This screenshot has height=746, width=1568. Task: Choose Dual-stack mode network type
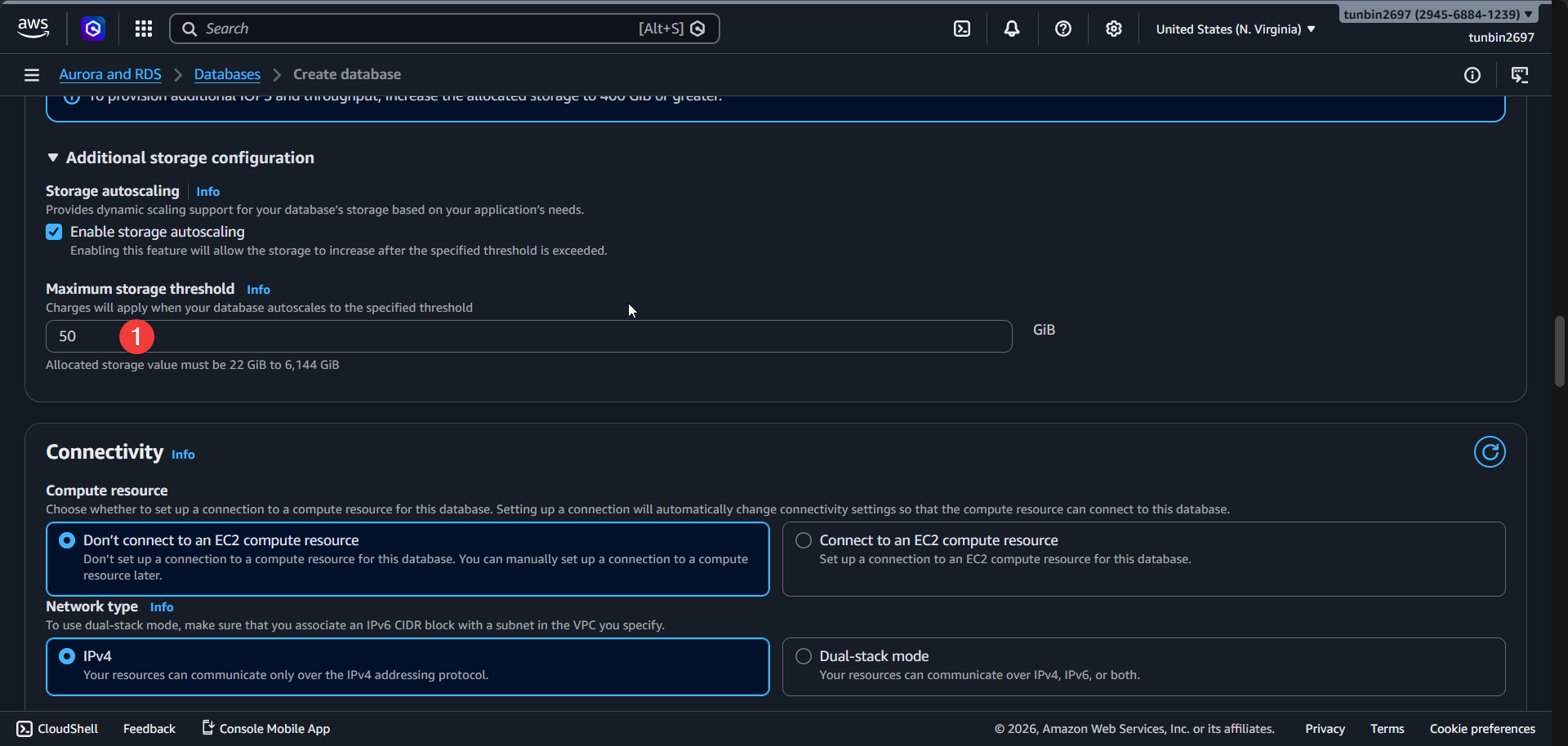[x=803, y=655]
